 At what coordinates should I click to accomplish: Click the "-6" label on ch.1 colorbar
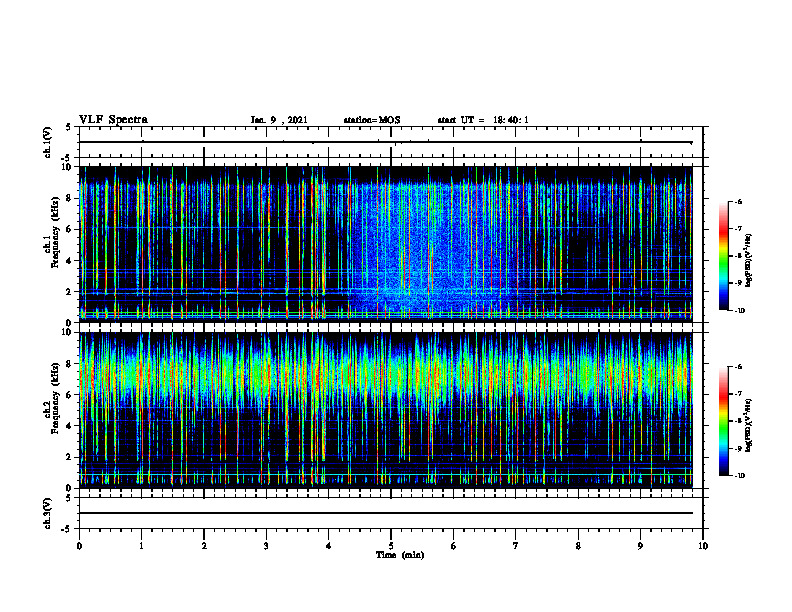click(738, 201)
